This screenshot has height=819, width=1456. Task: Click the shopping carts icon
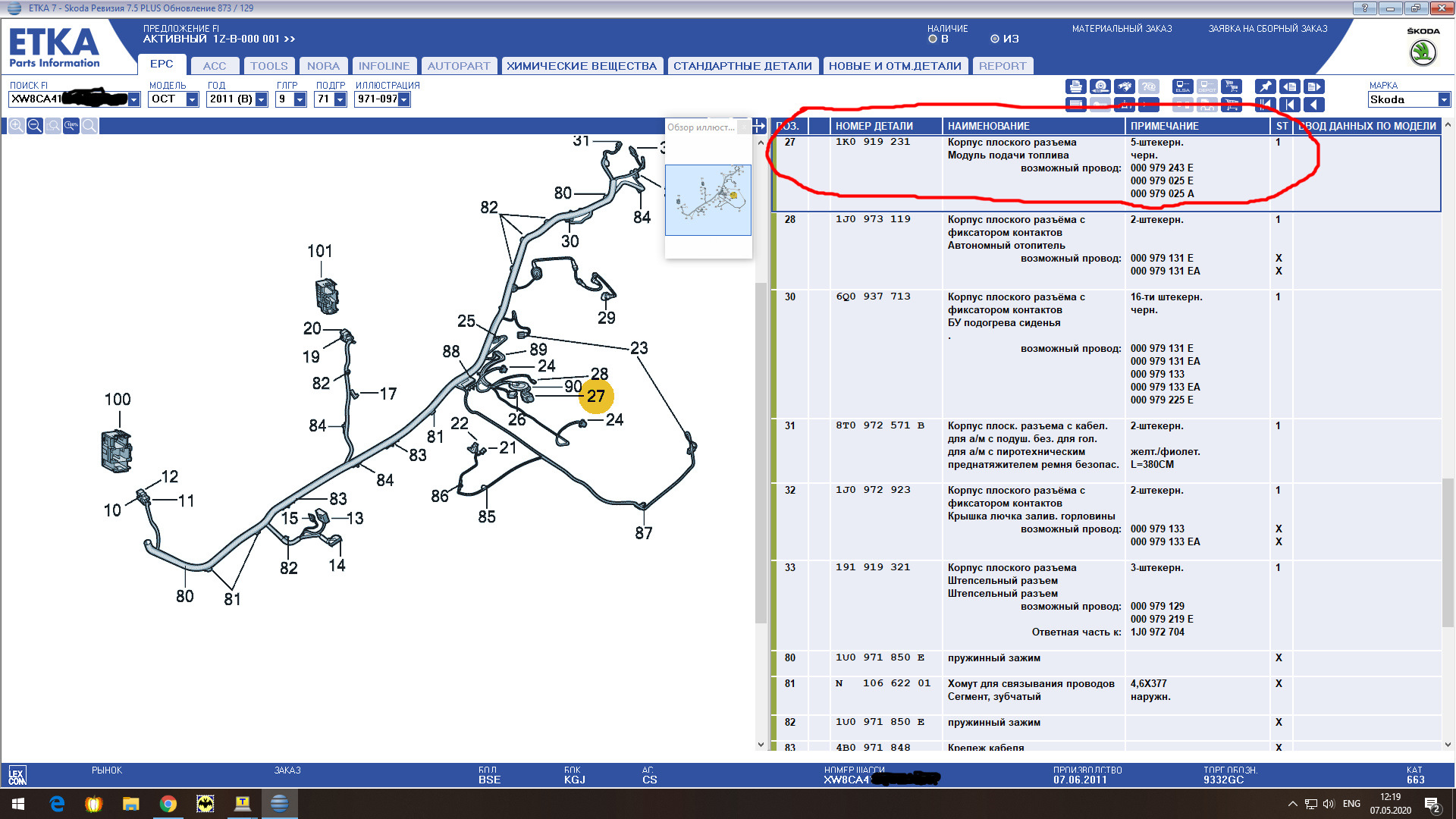point(1232,86)
